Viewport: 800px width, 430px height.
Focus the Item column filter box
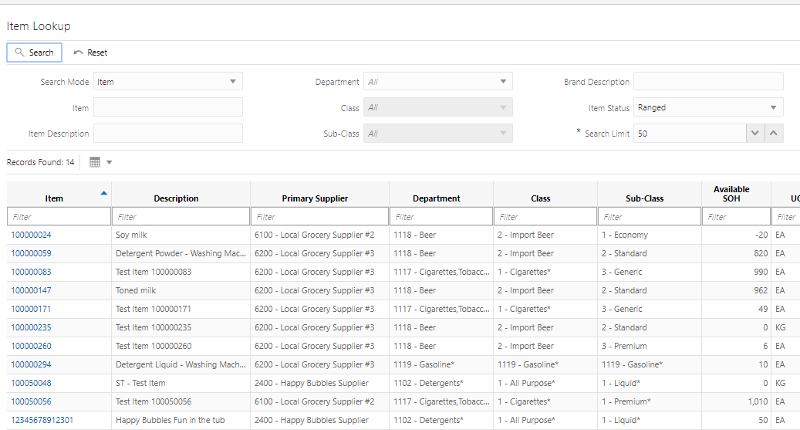click(59, 217)
